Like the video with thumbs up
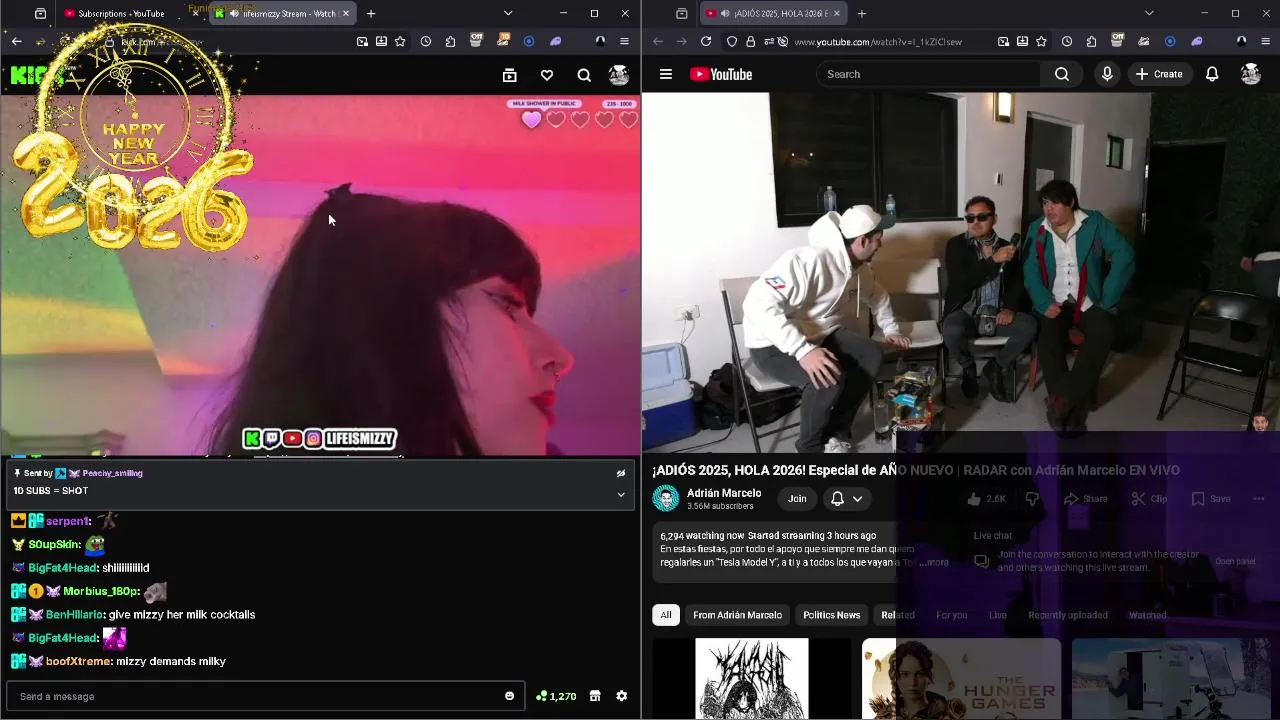The width and height of the screenshot is (1280, 720). (987, 499)
